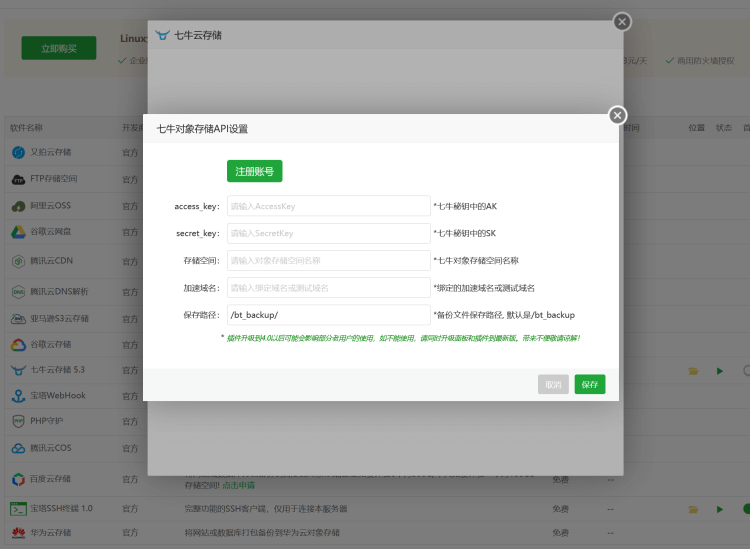Close the 七牛对象存储API设置 dialog
This screenshot has height=549, width=750.
pyautogui.click(x=618, y=115)
